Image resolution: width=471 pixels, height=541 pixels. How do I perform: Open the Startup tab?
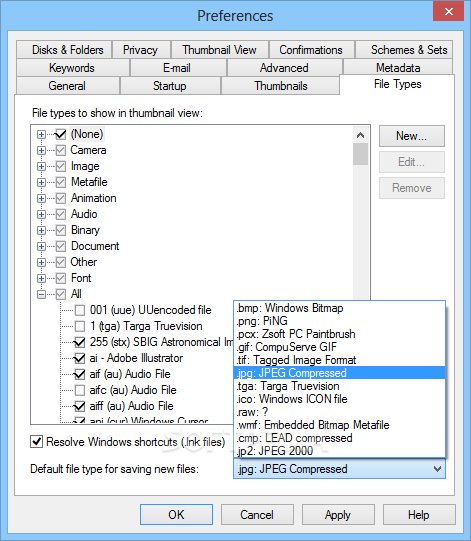click(x=170, y=86)
